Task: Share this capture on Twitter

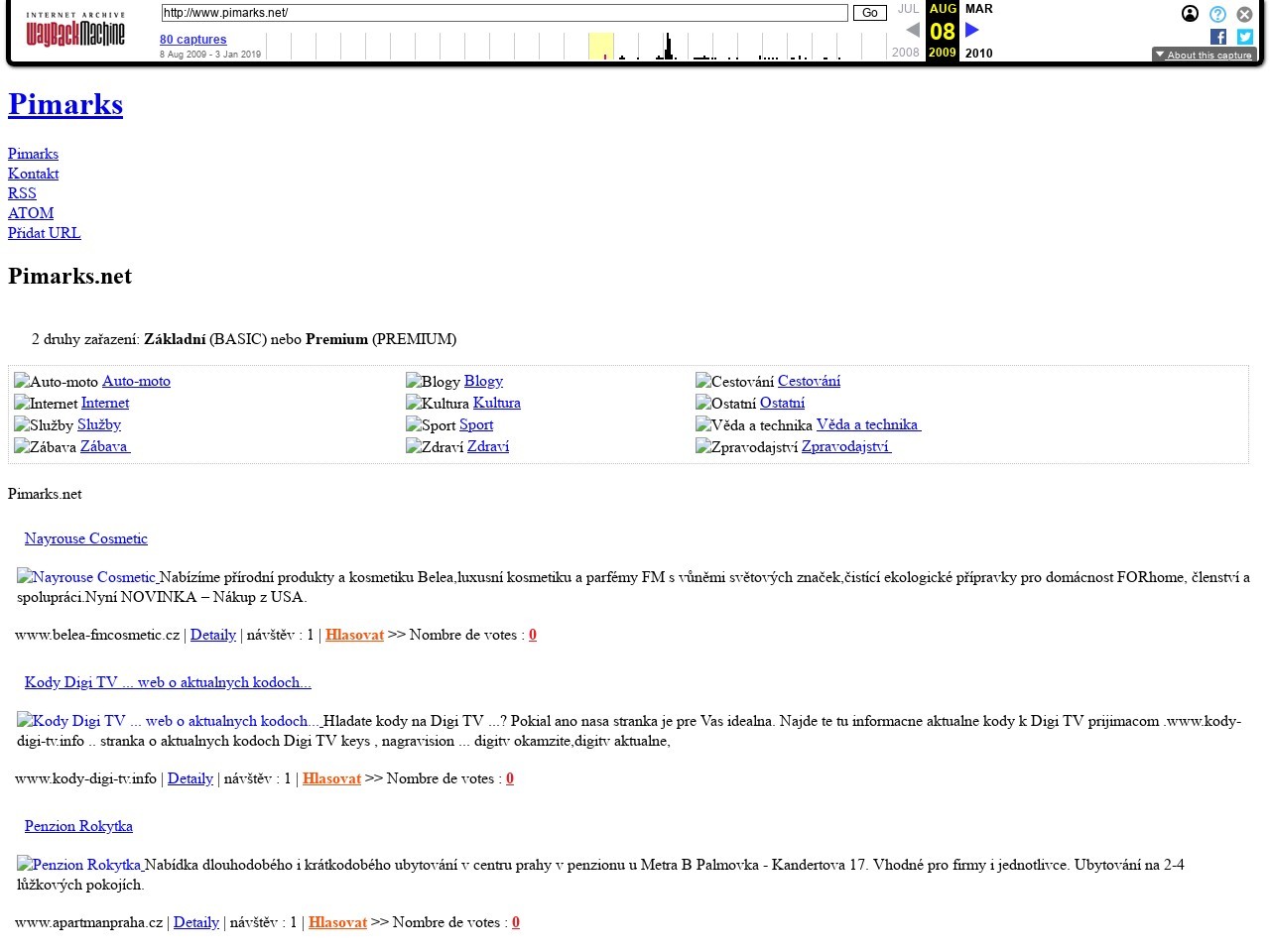Action: 1244,37
